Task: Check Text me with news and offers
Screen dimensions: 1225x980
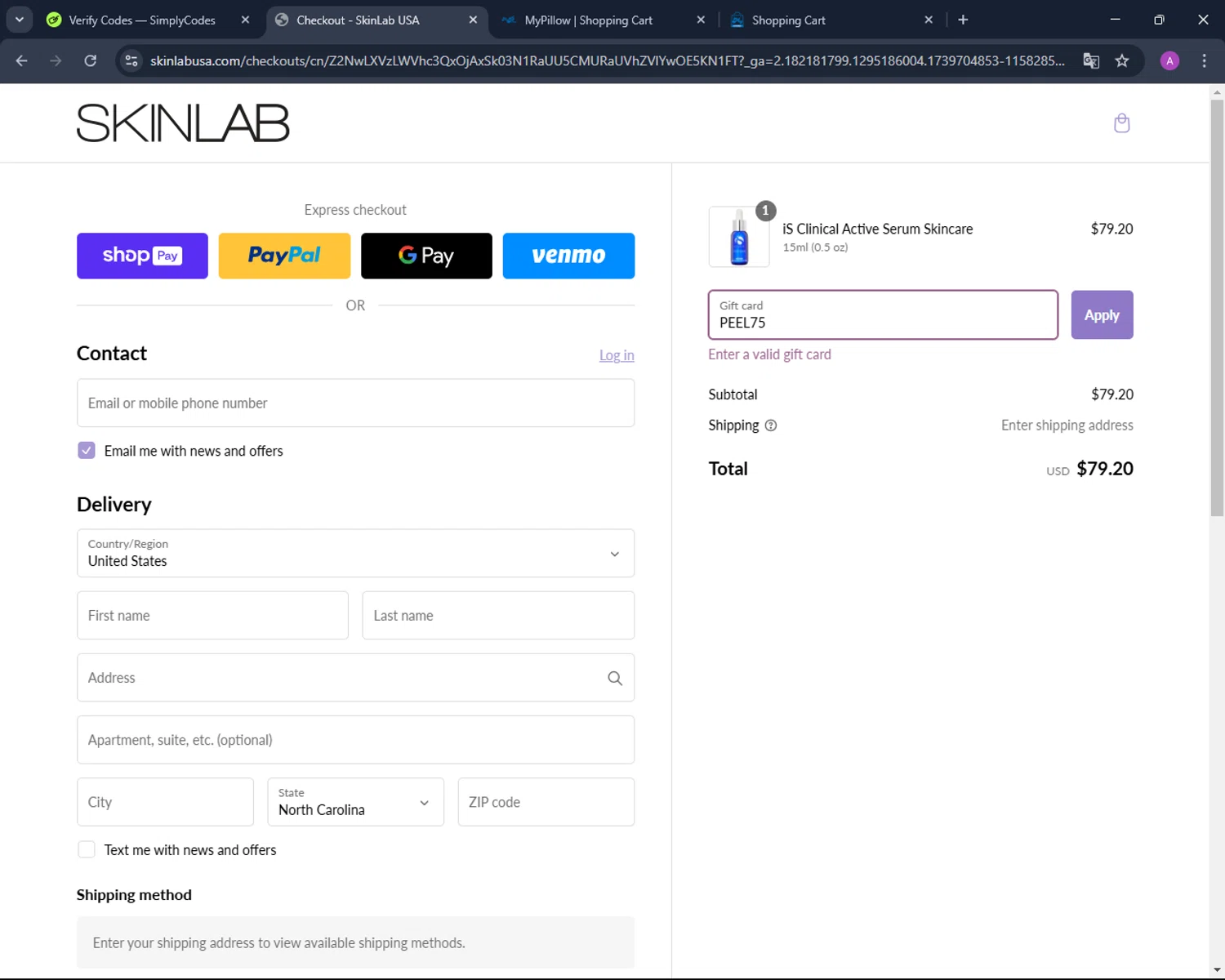Action: 86,849
